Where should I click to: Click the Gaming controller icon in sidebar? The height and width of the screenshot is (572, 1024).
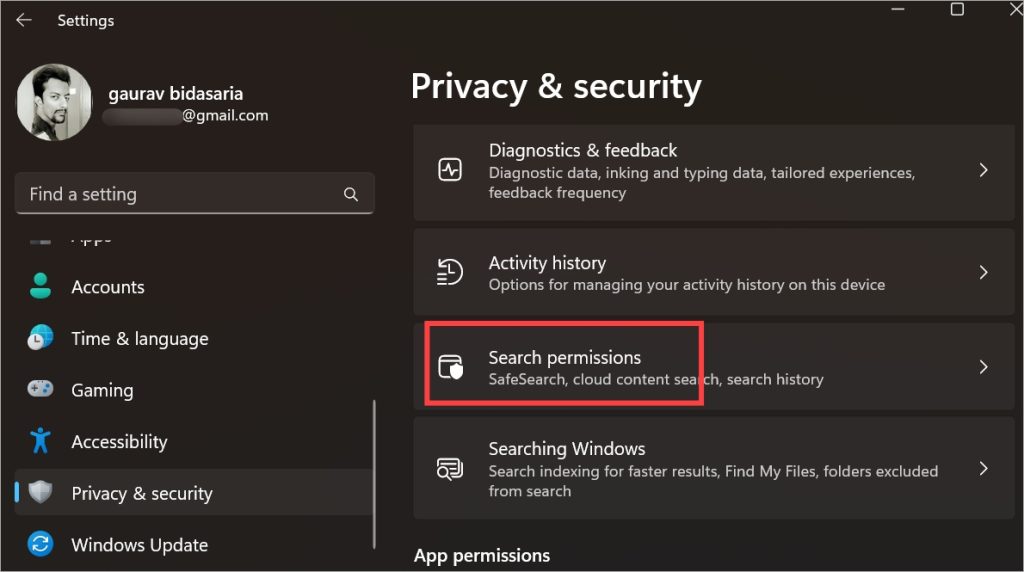click(41, 390)
